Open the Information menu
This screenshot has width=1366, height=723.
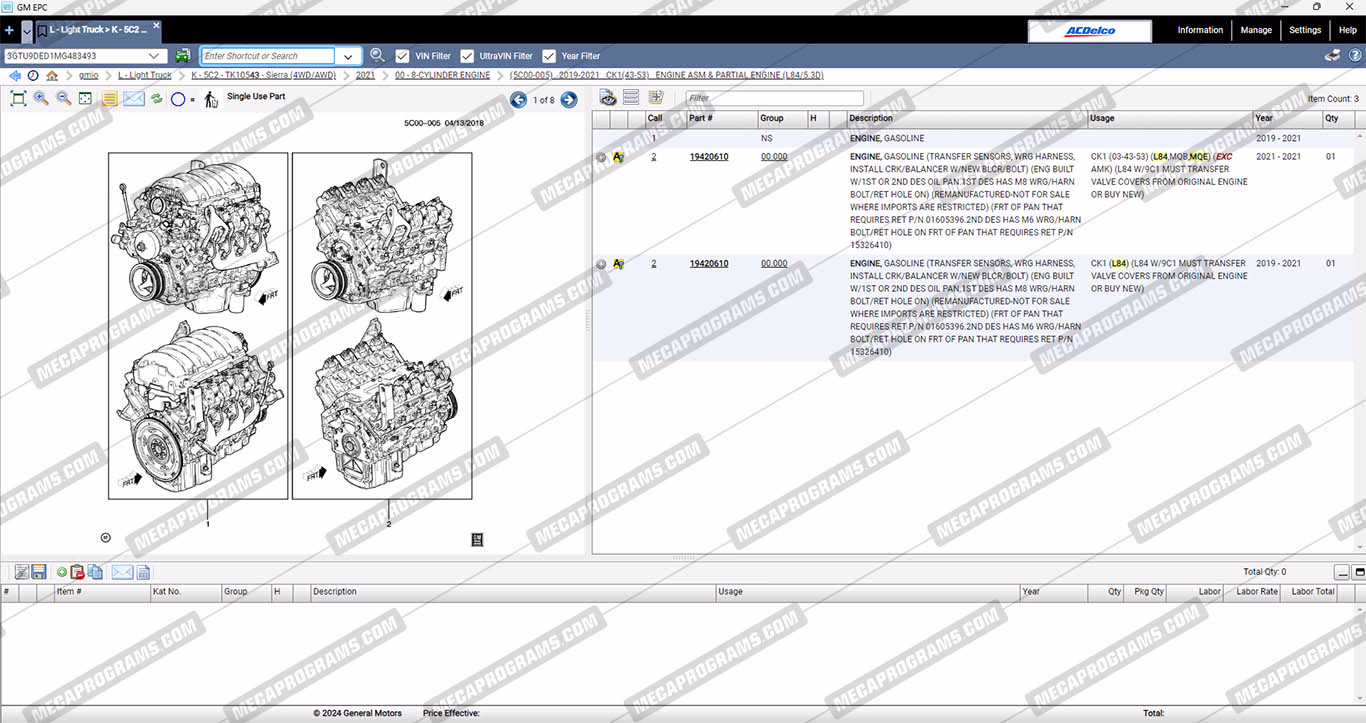coord(1199,30)
